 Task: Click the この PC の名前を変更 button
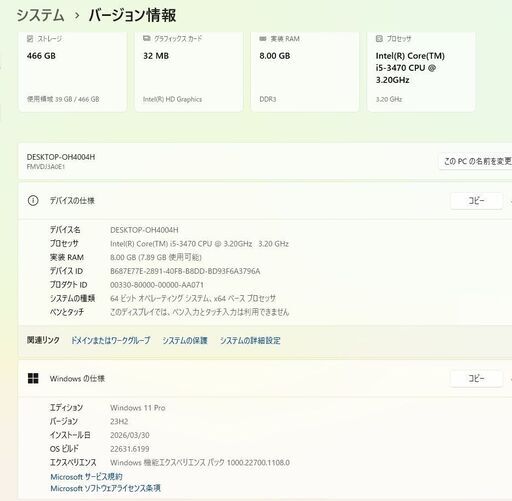(476, 161)
